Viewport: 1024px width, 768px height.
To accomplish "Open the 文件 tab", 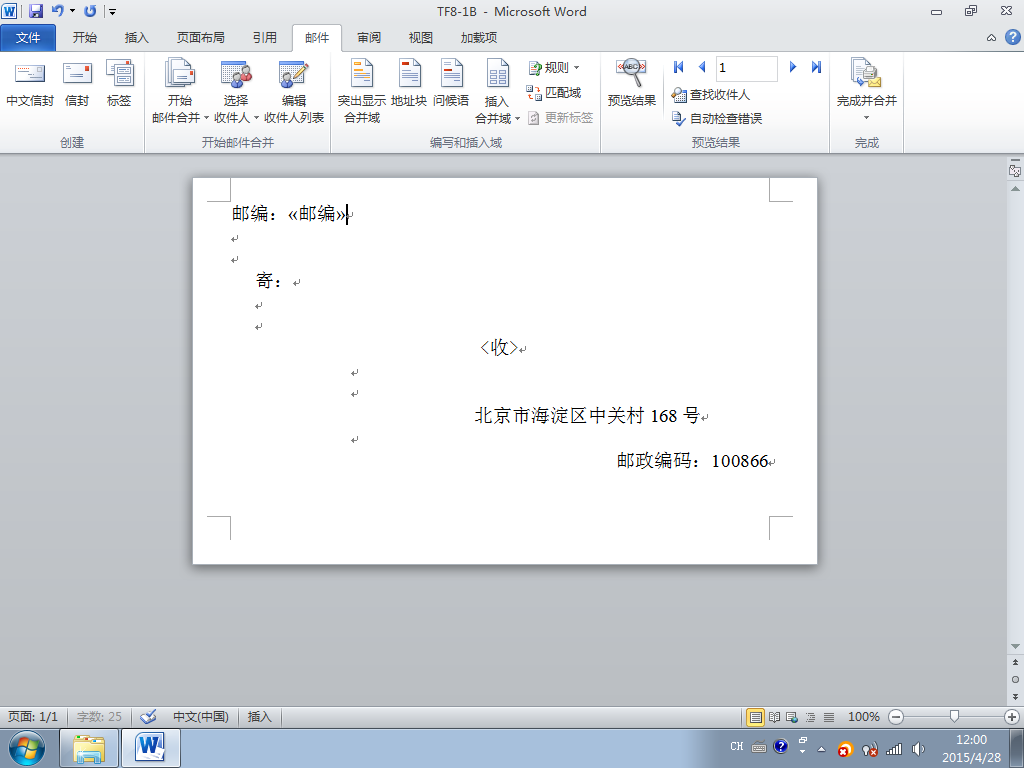I will (28, 38).
